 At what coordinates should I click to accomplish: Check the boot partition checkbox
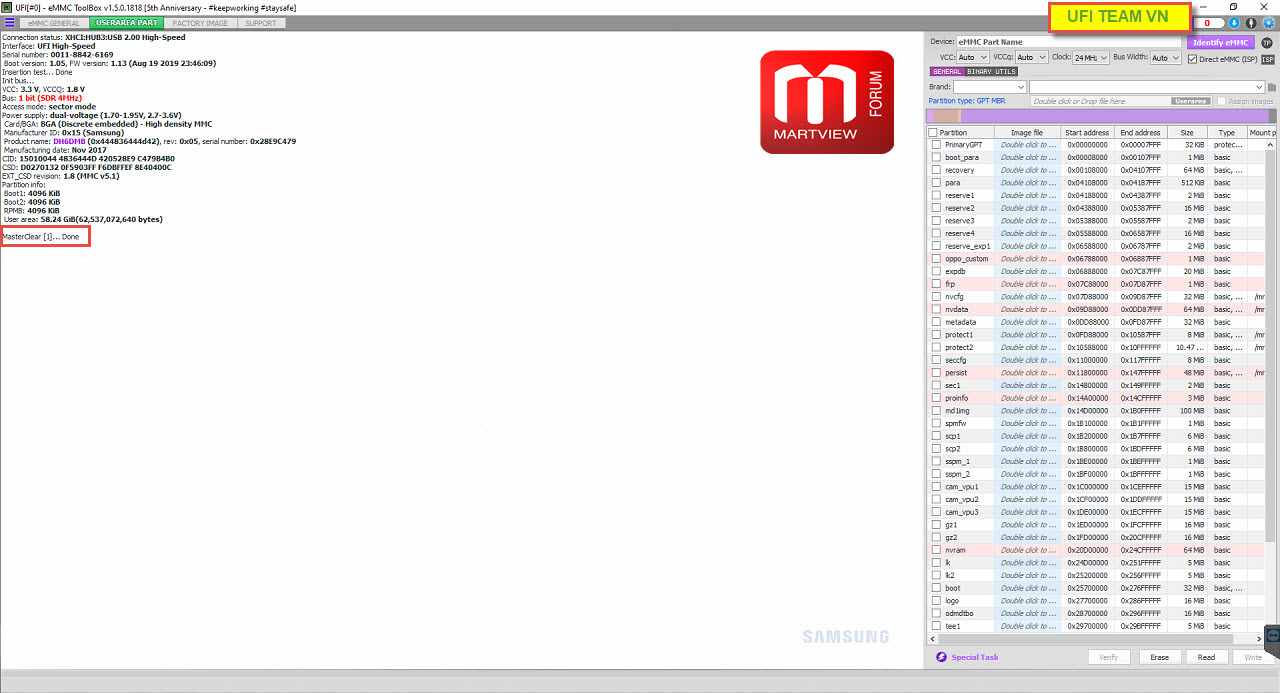[936, 588]
